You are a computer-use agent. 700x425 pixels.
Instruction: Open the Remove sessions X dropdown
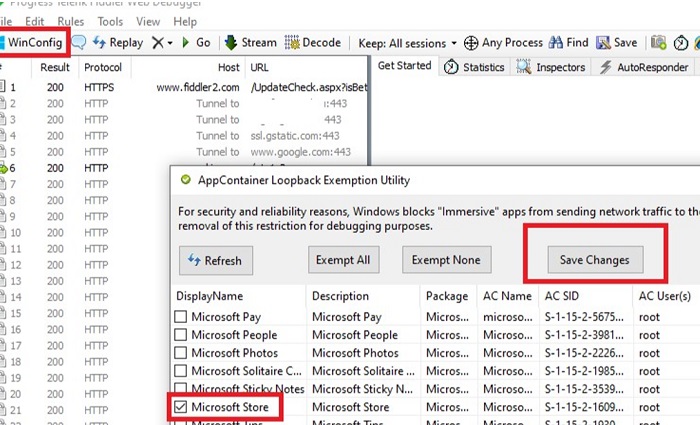(x=162, y=43)
